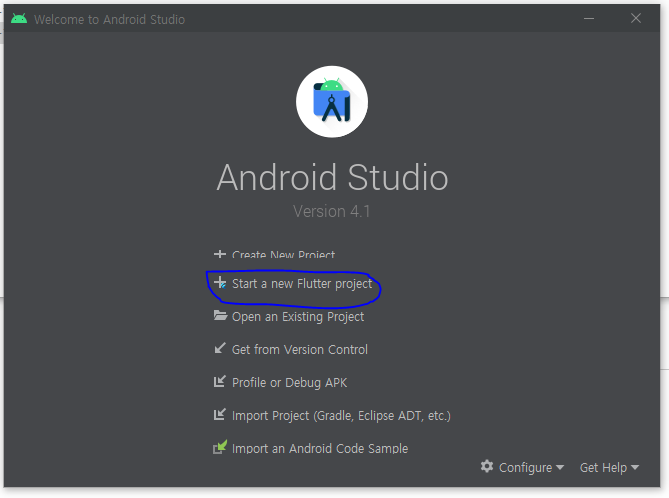Choose Profile or Debug APK

click(x=289, y=383)
